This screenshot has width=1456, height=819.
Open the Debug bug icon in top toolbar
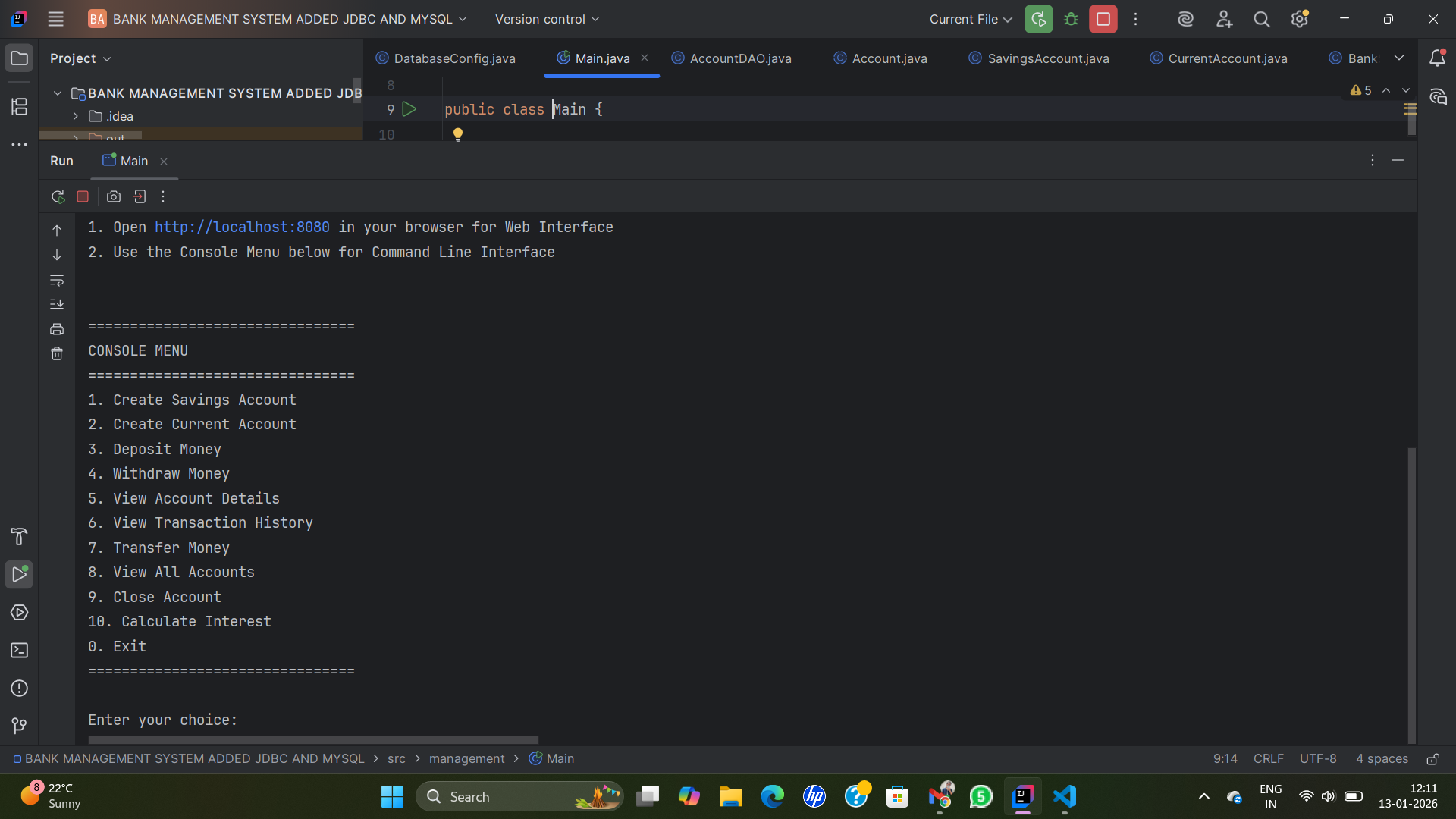(x=1071, y=19)
